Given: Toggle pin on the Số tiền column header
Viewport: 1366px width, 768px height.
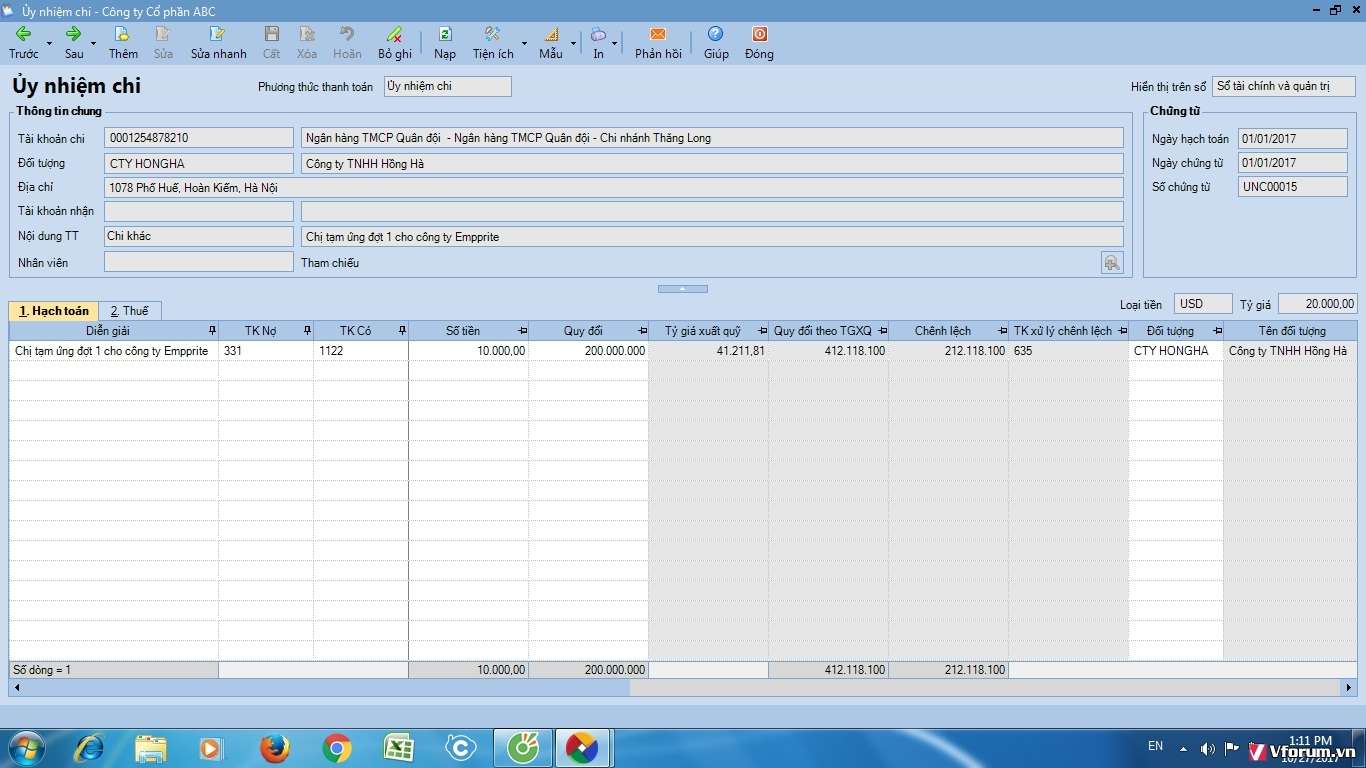Looking at the screenshot, I should (x=522, y=331).
